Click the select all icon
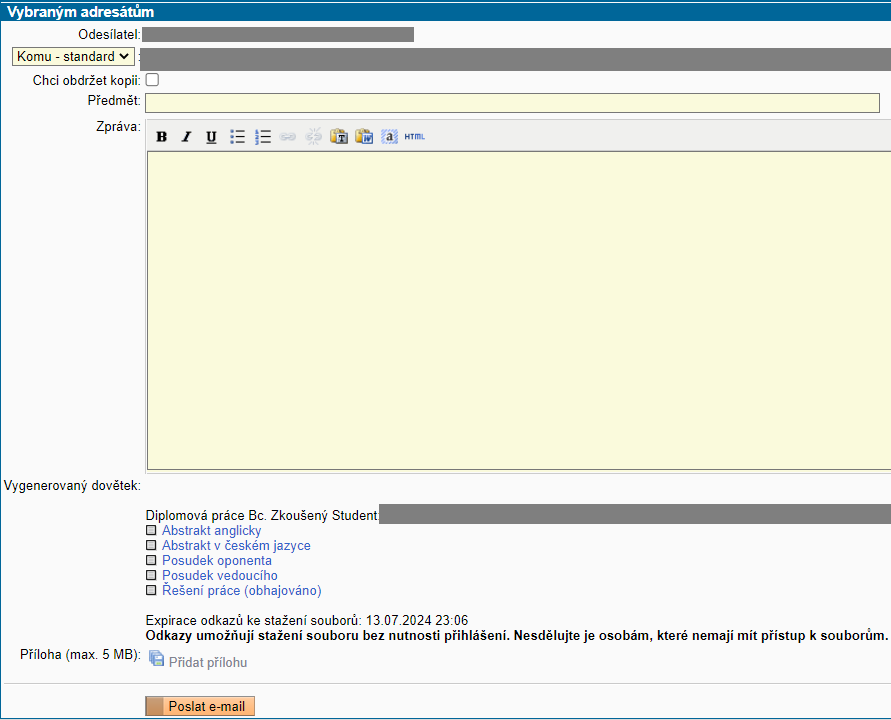The image size is (891, 720). (x=390, y=137)
